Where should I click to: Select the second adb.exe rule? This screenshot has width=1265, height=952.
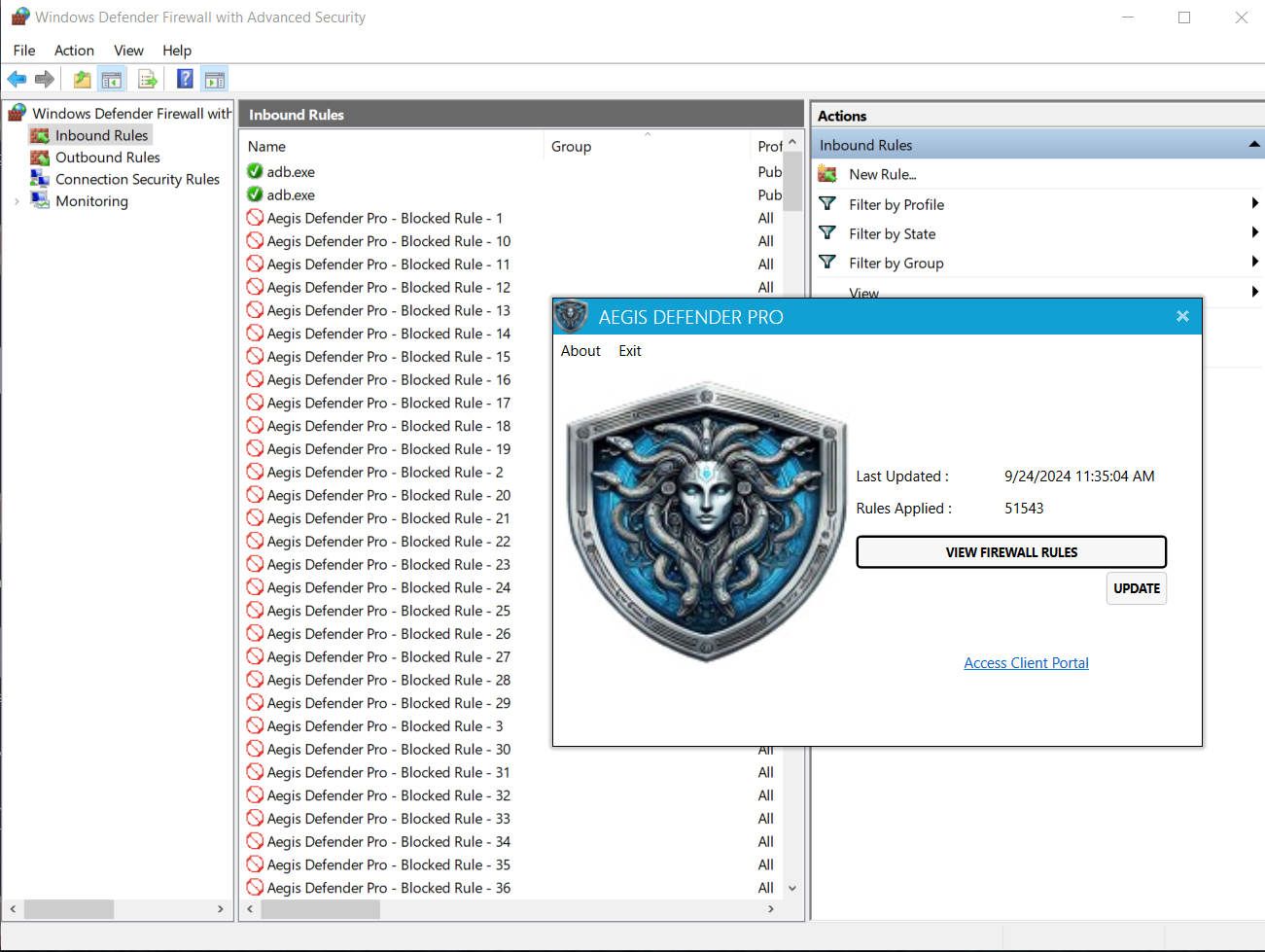click(x=291, y=194)
